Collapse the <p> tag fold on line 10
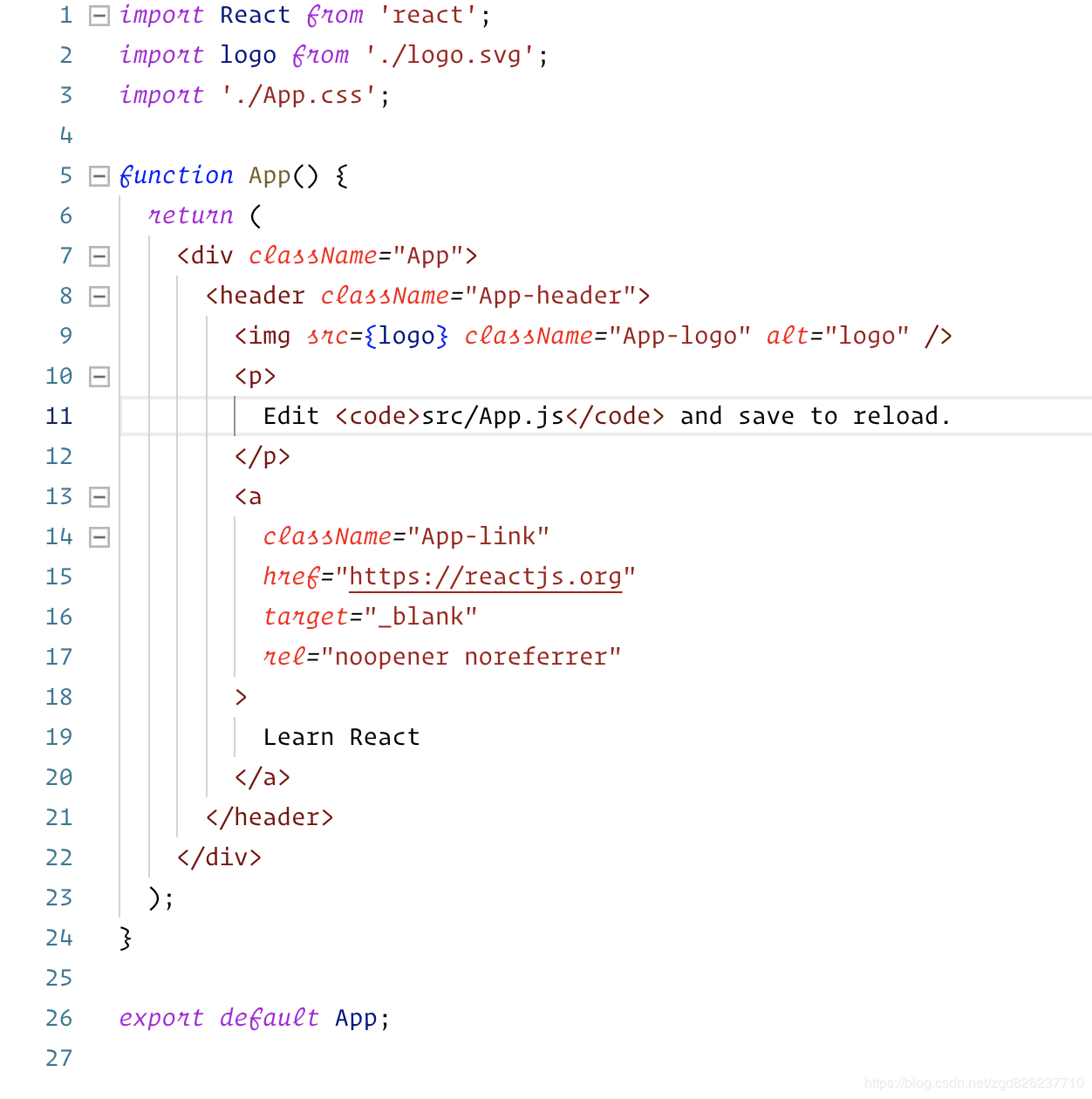The height and width of the screenshot is (1099, 1092). 99,377
